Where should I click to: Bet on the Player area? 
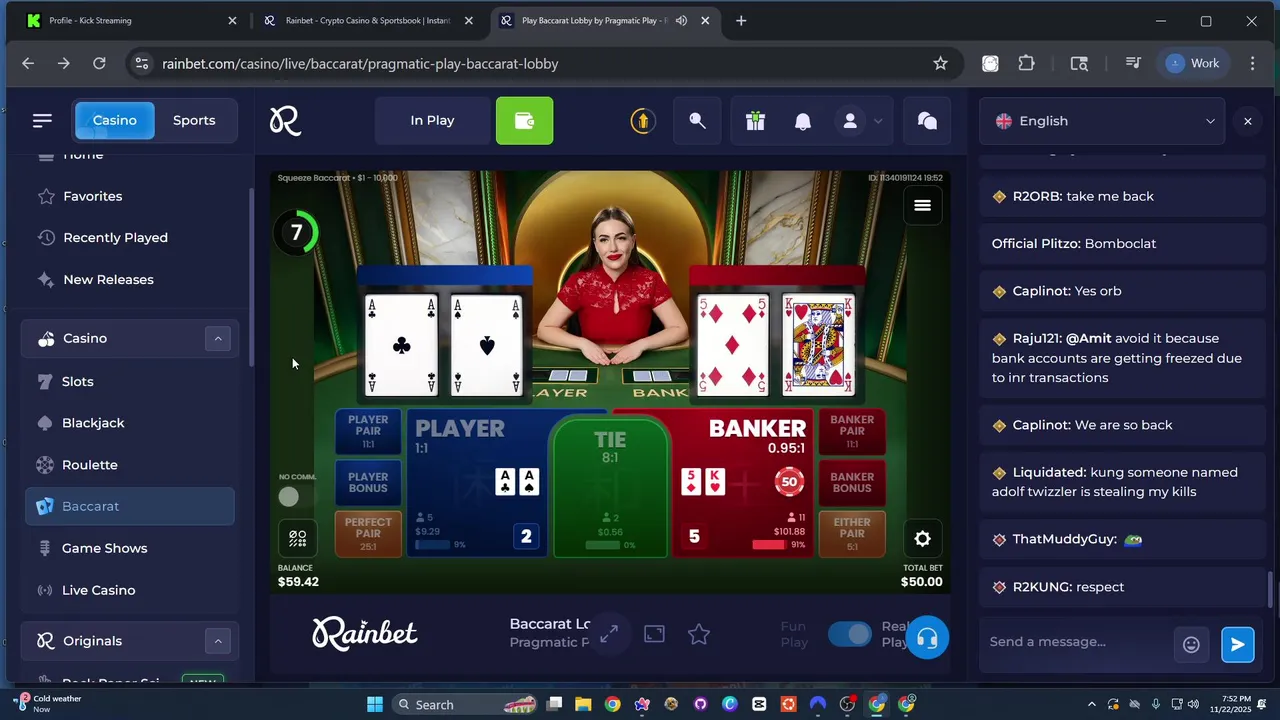click(475, 482)
